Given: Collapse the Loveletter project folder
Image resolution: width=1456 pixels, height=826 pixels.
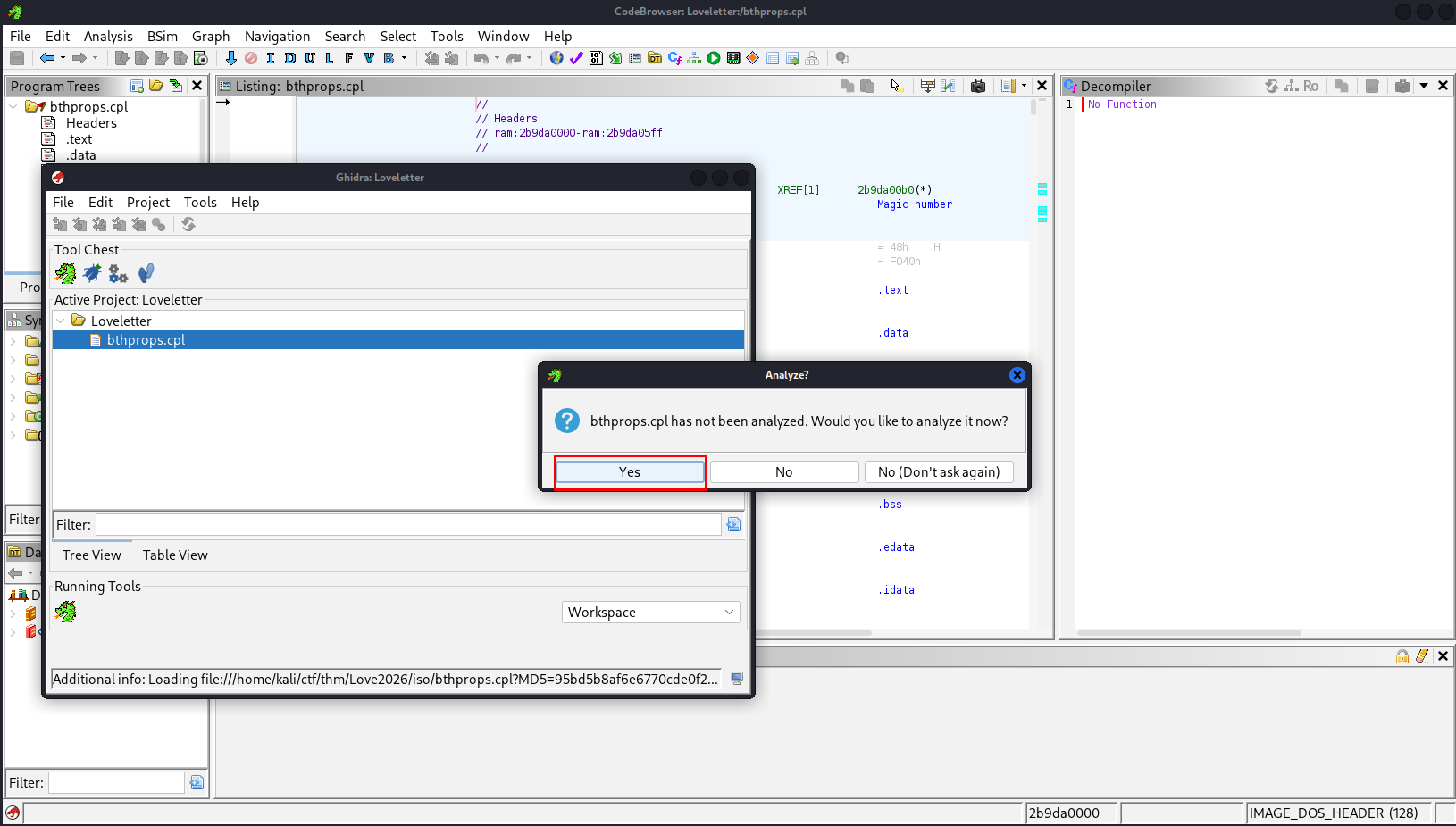Looking at the screenshot, I should 60,321.
